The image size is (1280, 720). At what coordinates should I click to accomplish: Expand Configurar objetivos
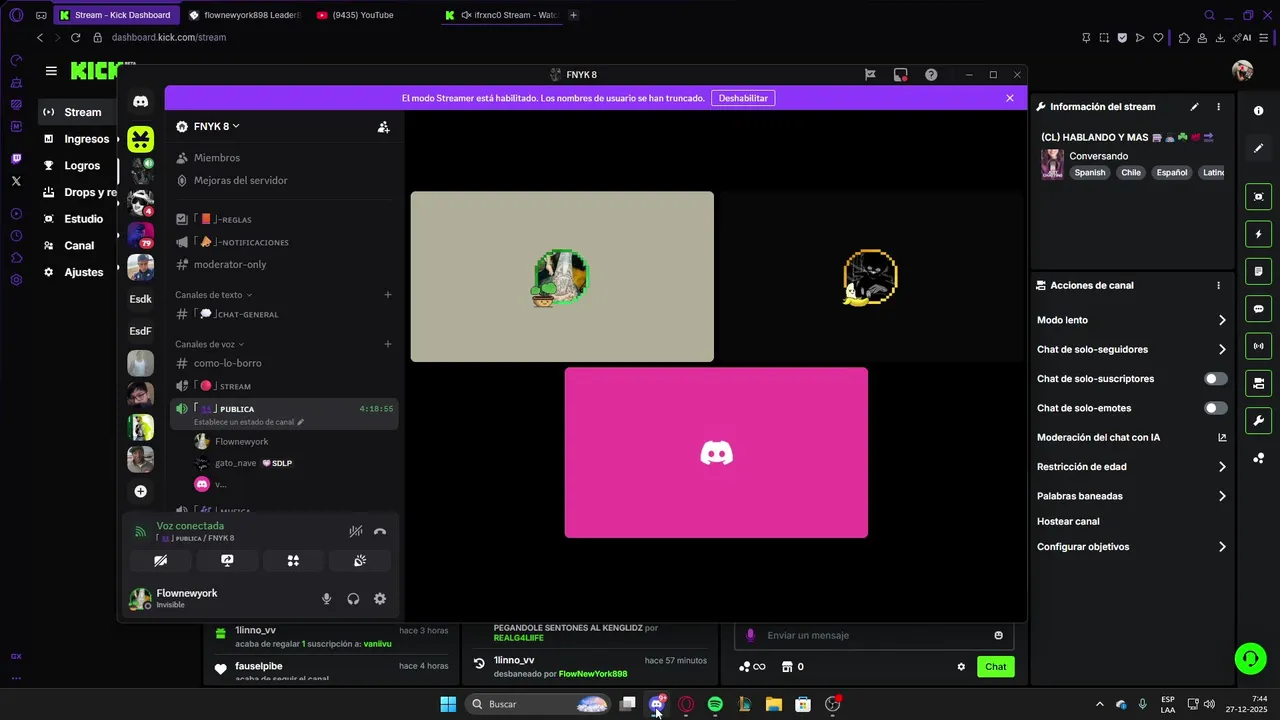1131,547
